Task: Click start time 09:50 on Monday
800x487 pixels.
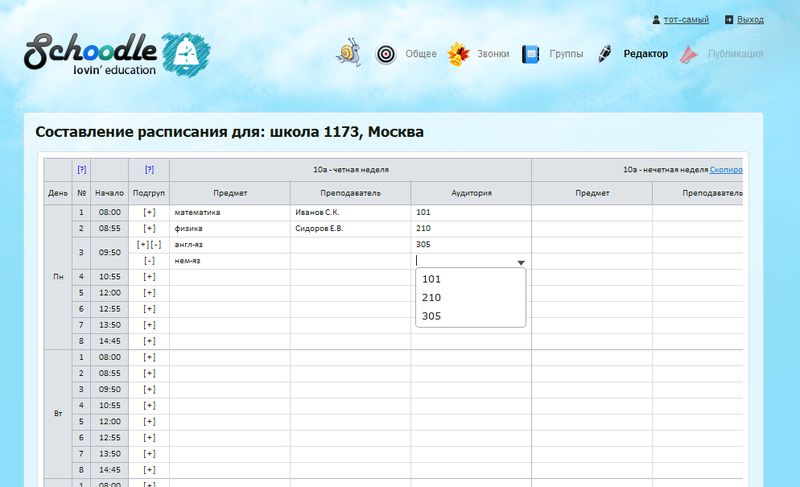Action: click(110, 252)
